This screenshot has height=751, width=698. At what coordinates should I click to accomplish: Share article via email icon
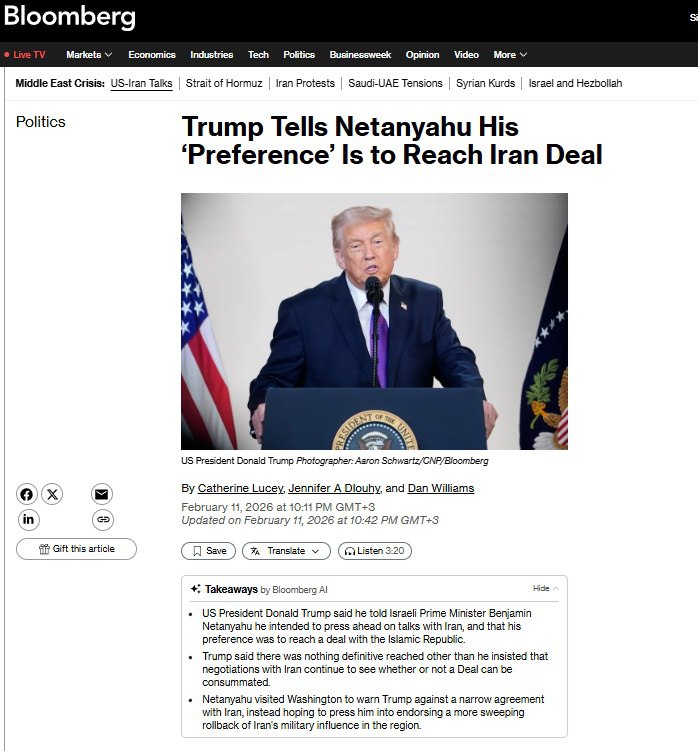tap(102, 494)
